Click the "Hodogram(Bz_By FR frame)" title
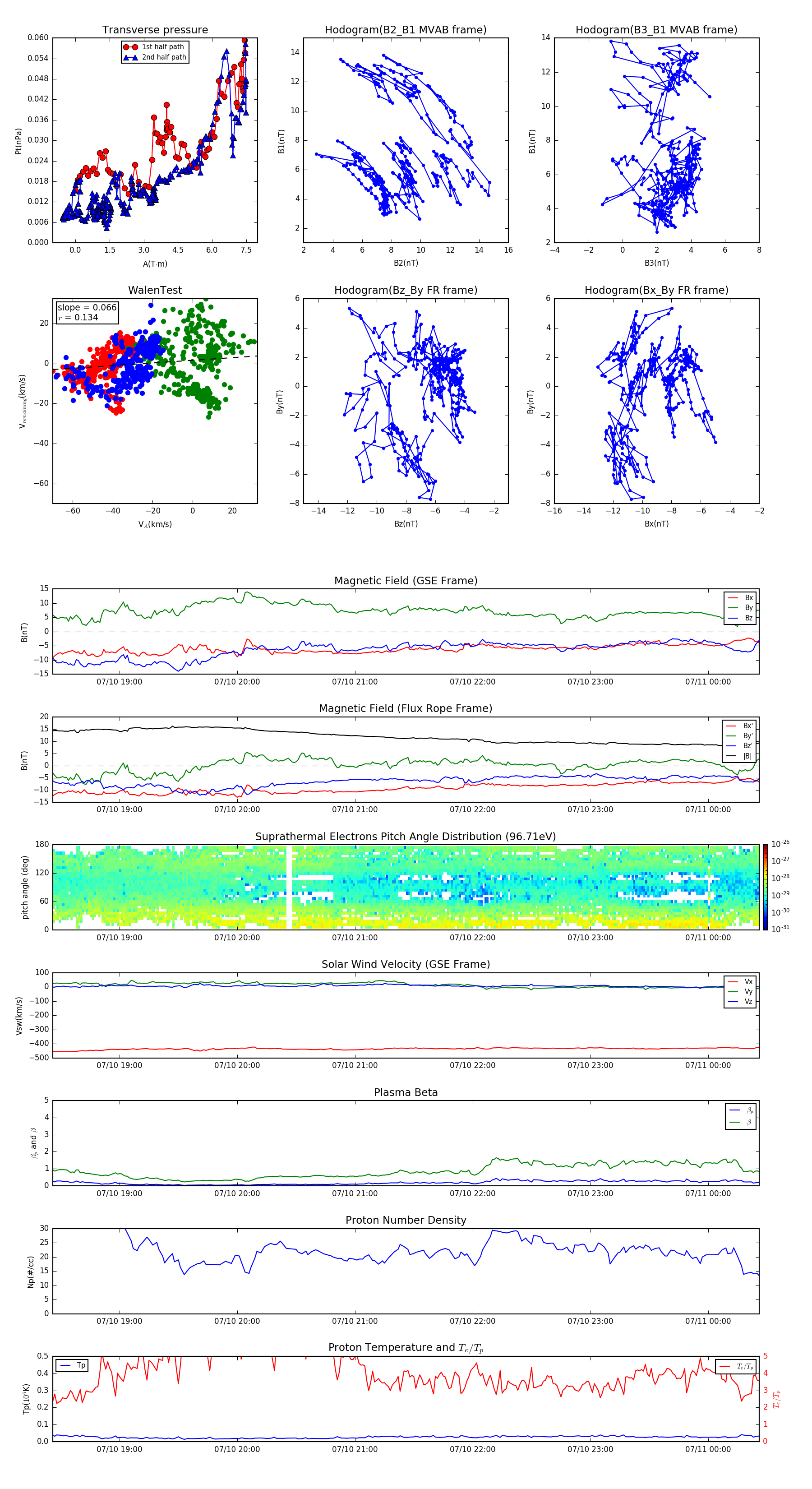The image size is (812, 1489). 406,290
